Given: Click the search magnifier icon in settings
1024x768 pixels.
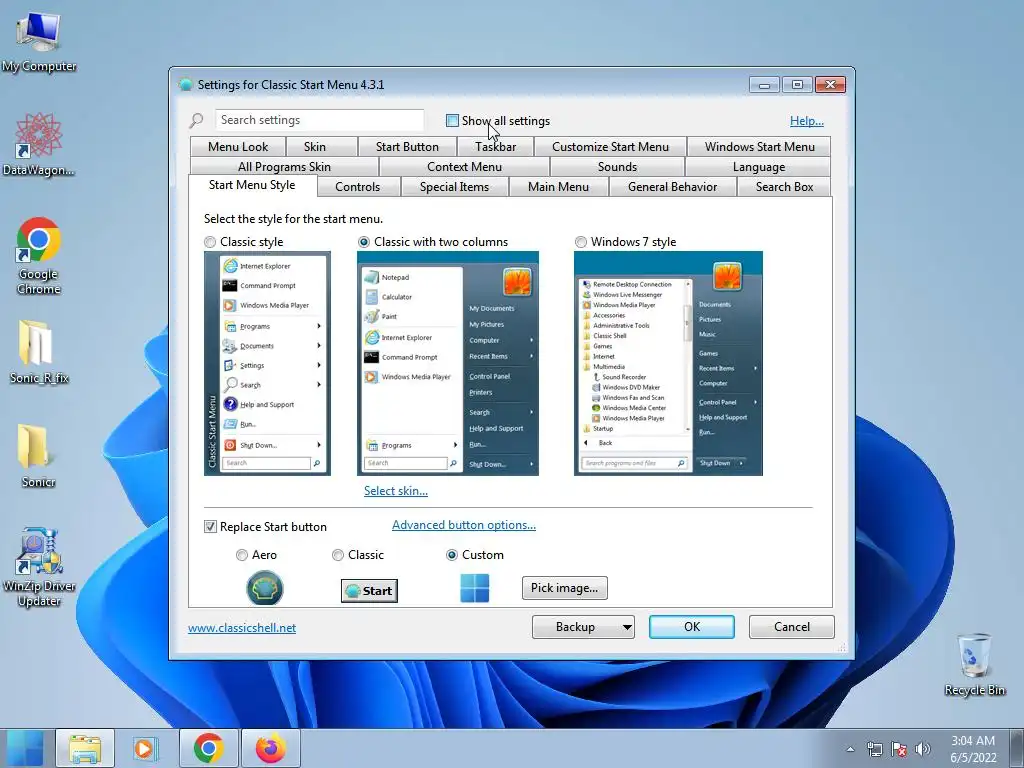Looking at the screenshot, I should pyautogui.click(x=197, y=120).
